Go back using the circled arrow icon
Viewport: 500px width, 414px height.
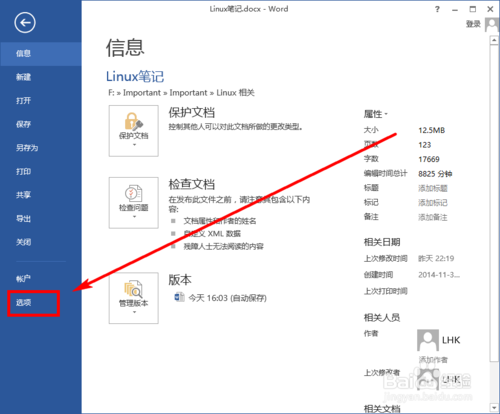pyautogui.click(x=25, y=23)
